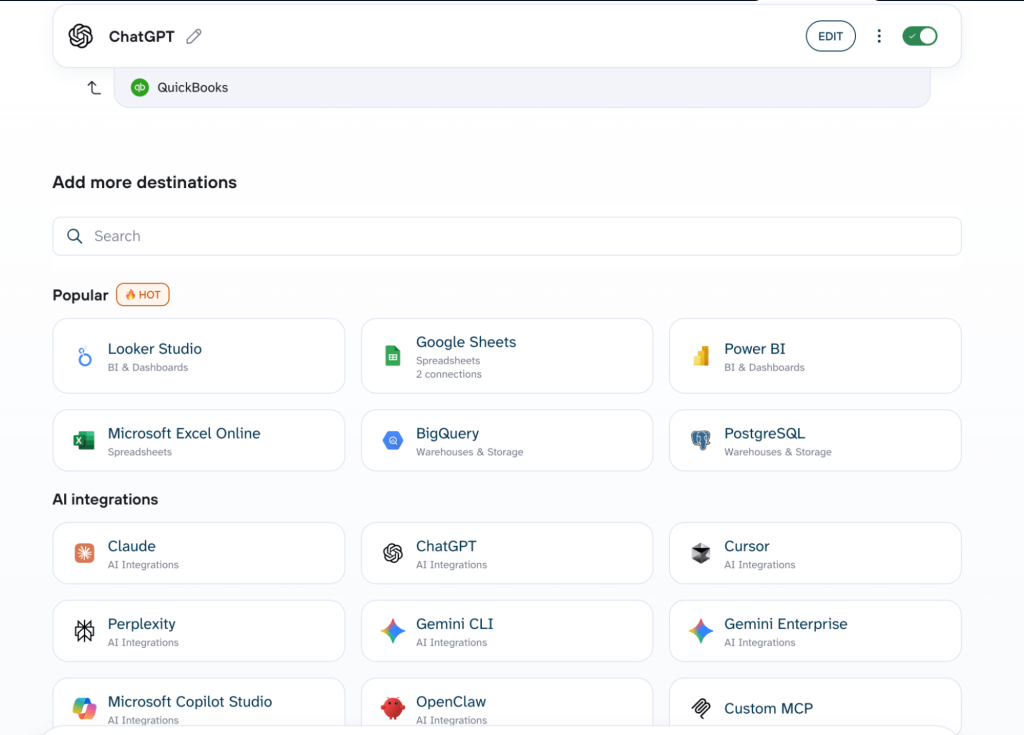This screenshot has height=735, width=1024.
Task: Click the ChatGPT logo in the header card
Action: pyautogui.click(x=81, y=36)
